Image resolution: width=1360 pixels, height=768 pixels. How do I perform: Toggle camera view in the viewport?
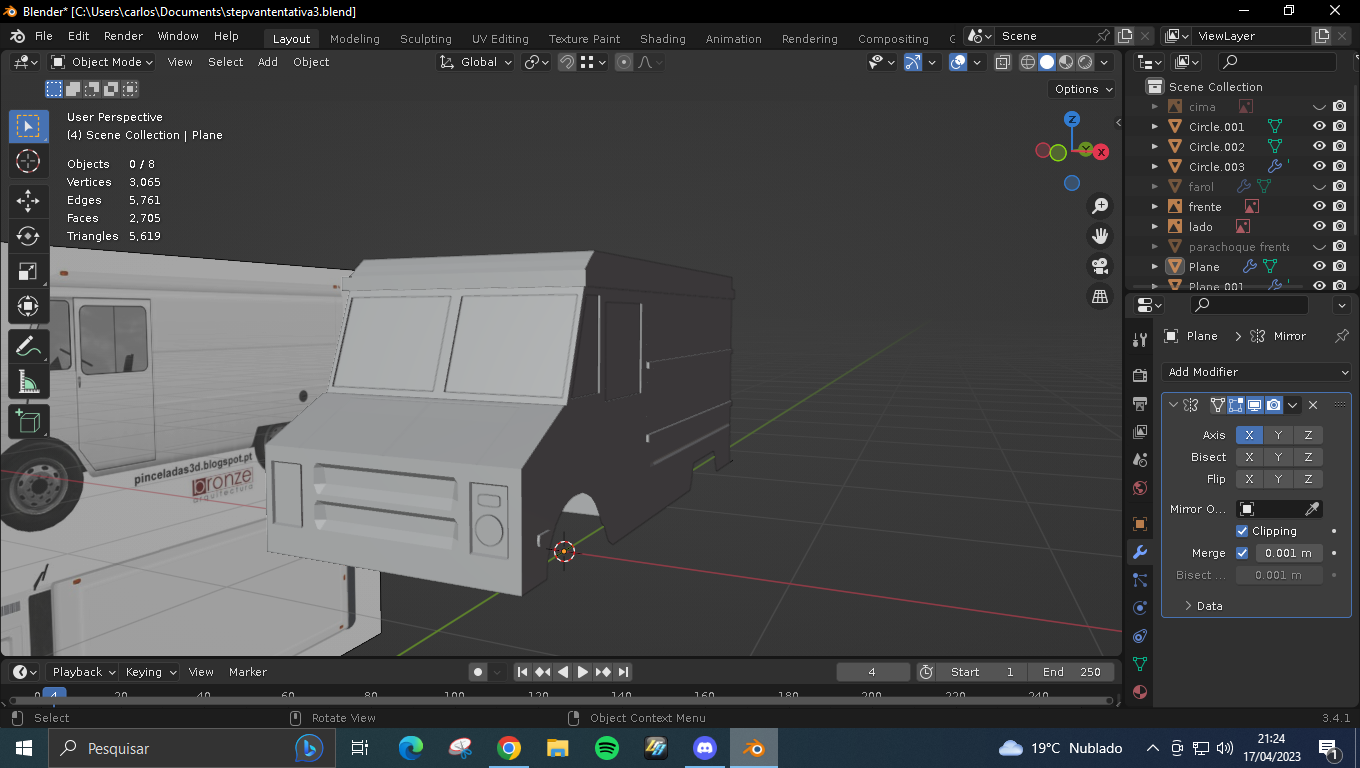(x=1100, y=266)
